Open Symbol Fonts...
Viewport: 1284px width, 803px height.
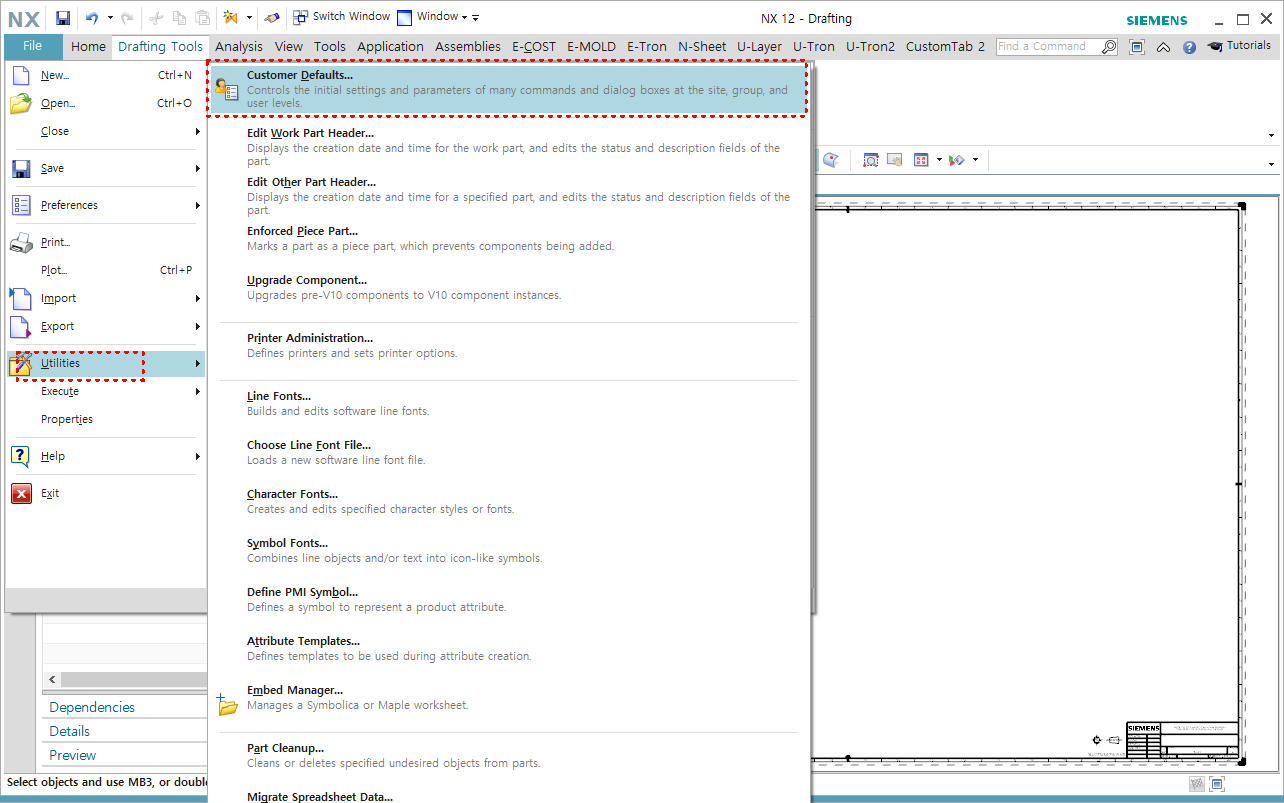[x=507, y=550]
